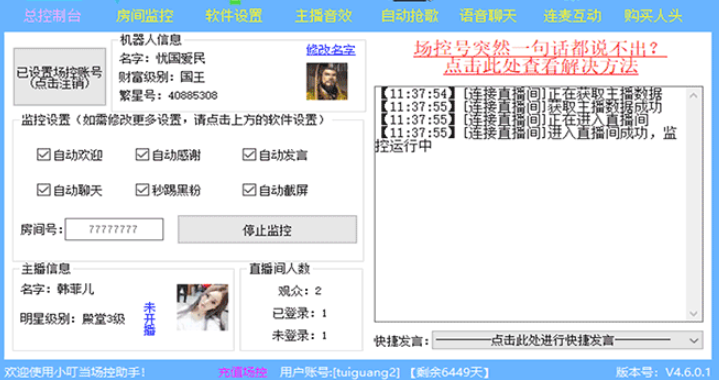The image size is (719, 380).
Task: Open the 软件设置 tab
Action: 234,16
